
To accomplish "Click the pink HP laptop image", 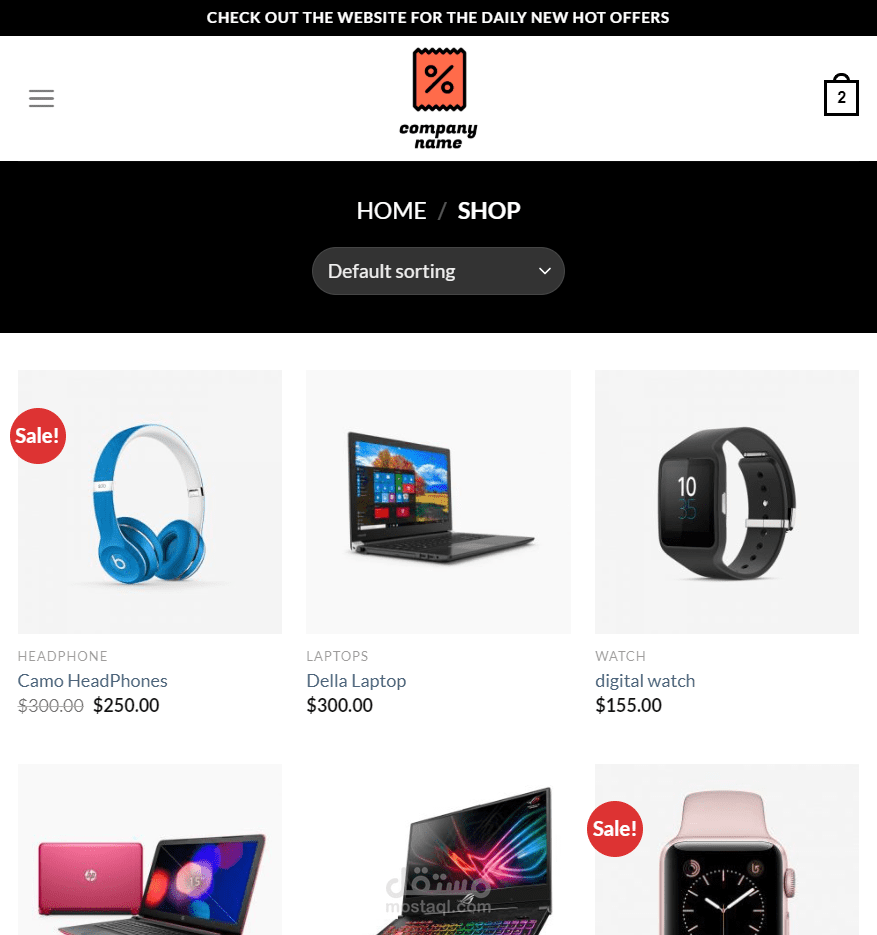I will (150, 850).
